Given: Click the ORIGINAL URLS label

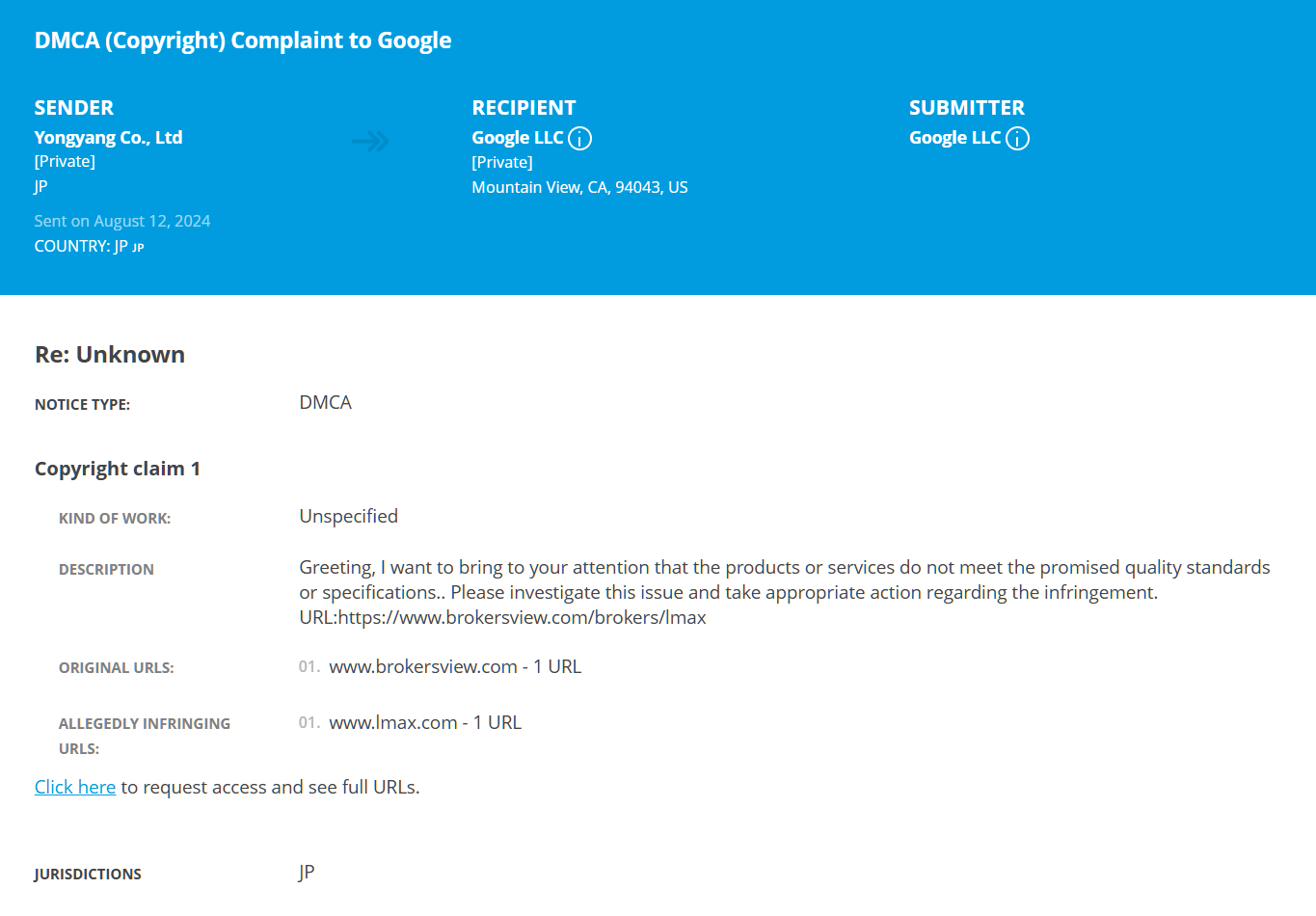Looking at the screenshot, I should (117, 667).
